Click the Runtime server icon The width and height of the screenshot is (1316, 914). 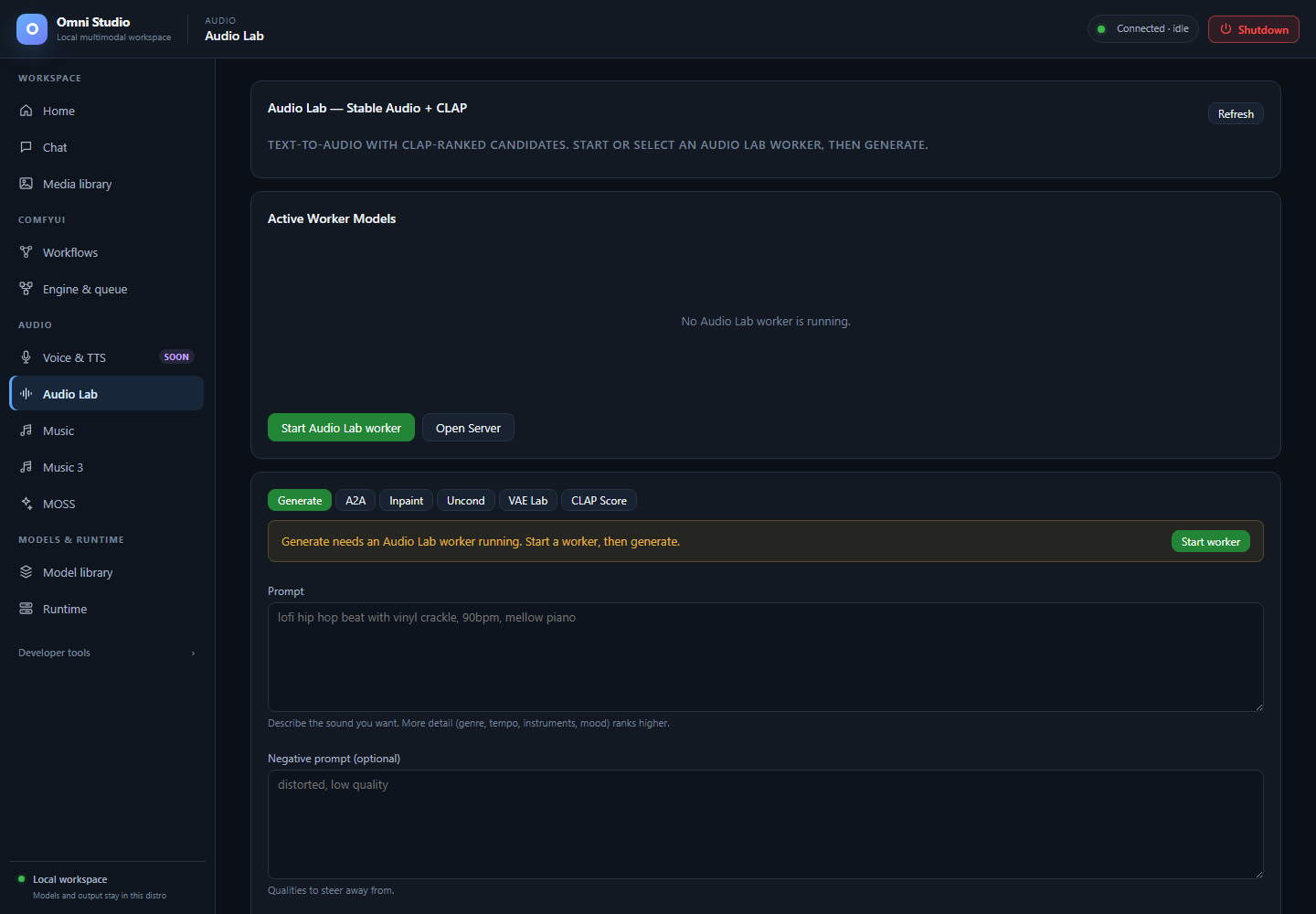click(27, 609)
